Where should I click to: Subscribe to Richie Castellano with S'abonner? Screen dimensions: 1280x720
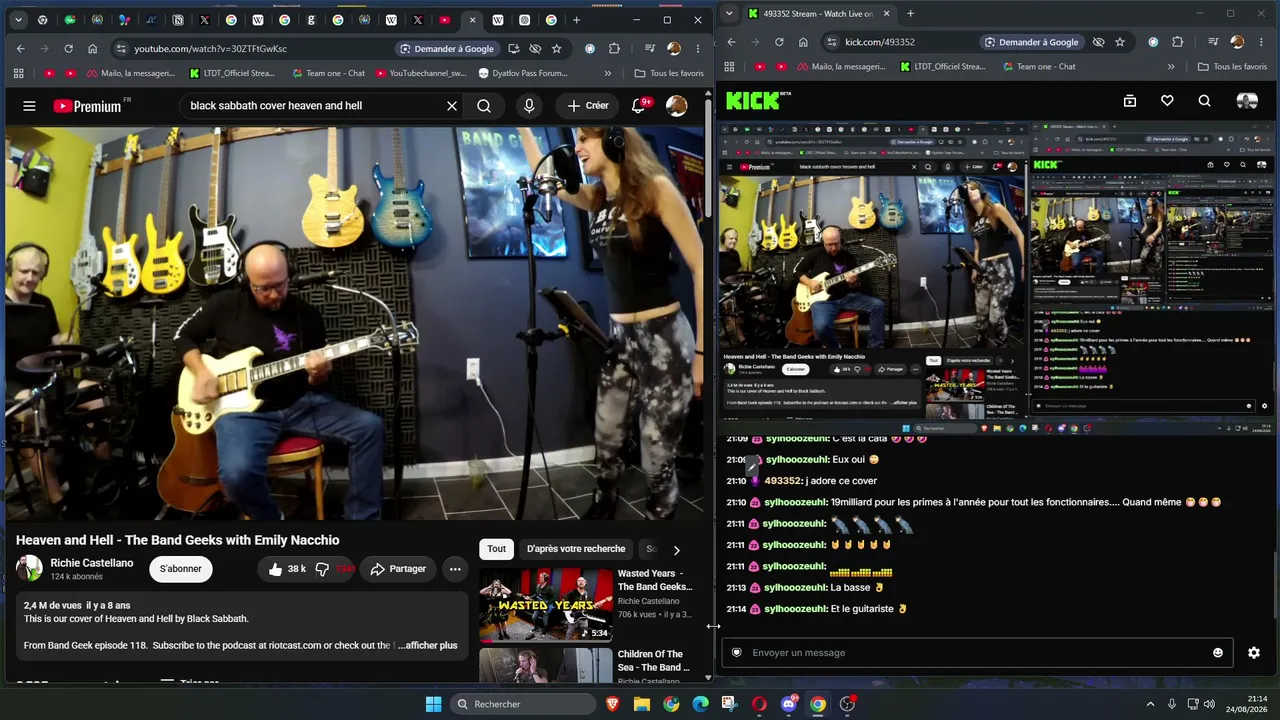click(181, 569)
